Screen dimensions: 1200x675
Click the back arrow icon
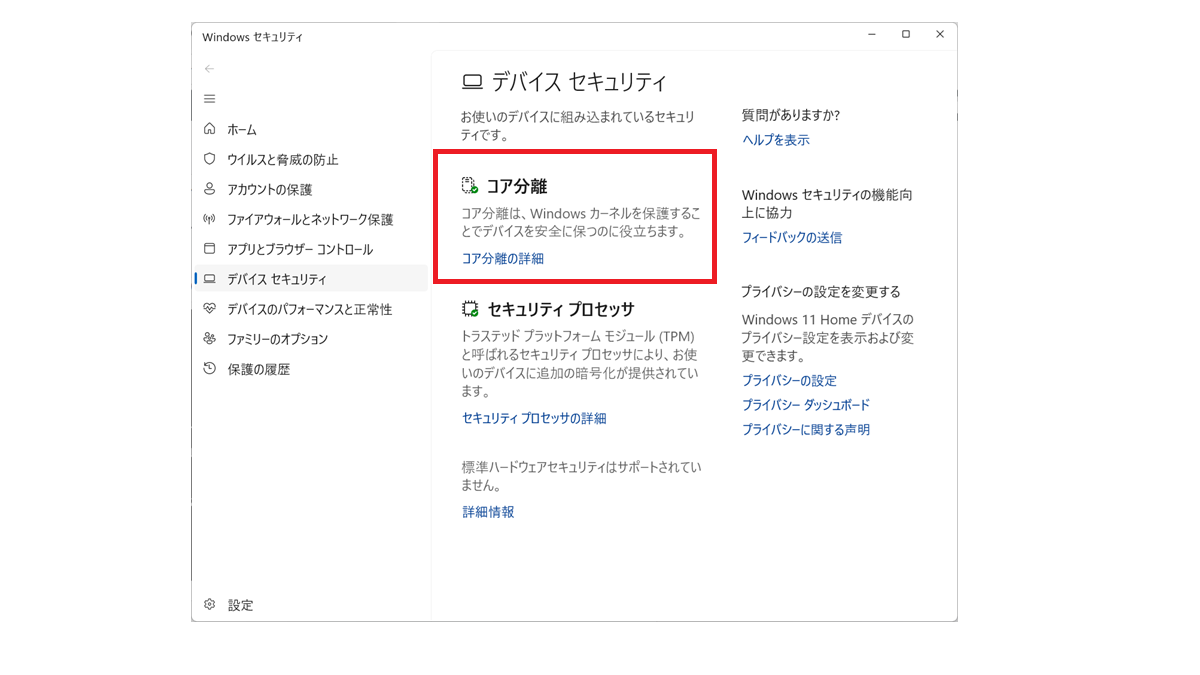pos(209,69)
